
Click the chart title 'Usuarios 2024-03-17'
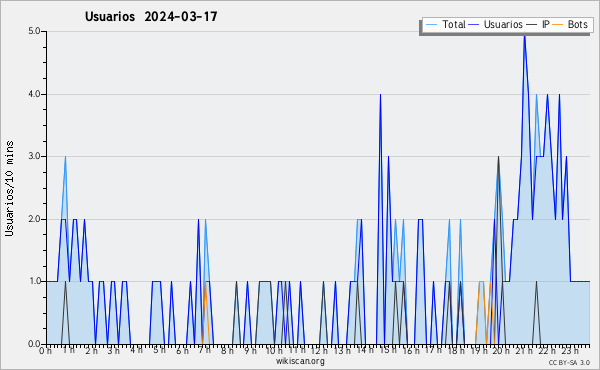tap(151, 16)
